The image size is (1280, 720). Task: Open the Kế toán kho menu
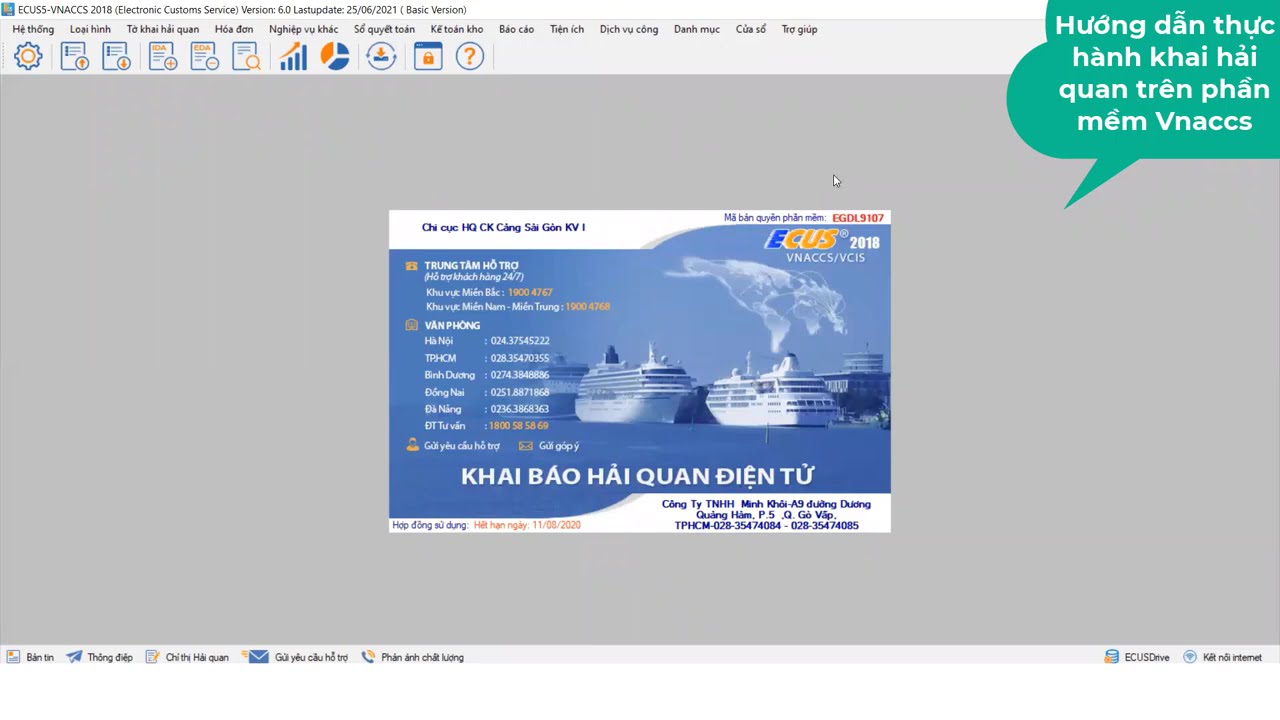click(457, 29)
